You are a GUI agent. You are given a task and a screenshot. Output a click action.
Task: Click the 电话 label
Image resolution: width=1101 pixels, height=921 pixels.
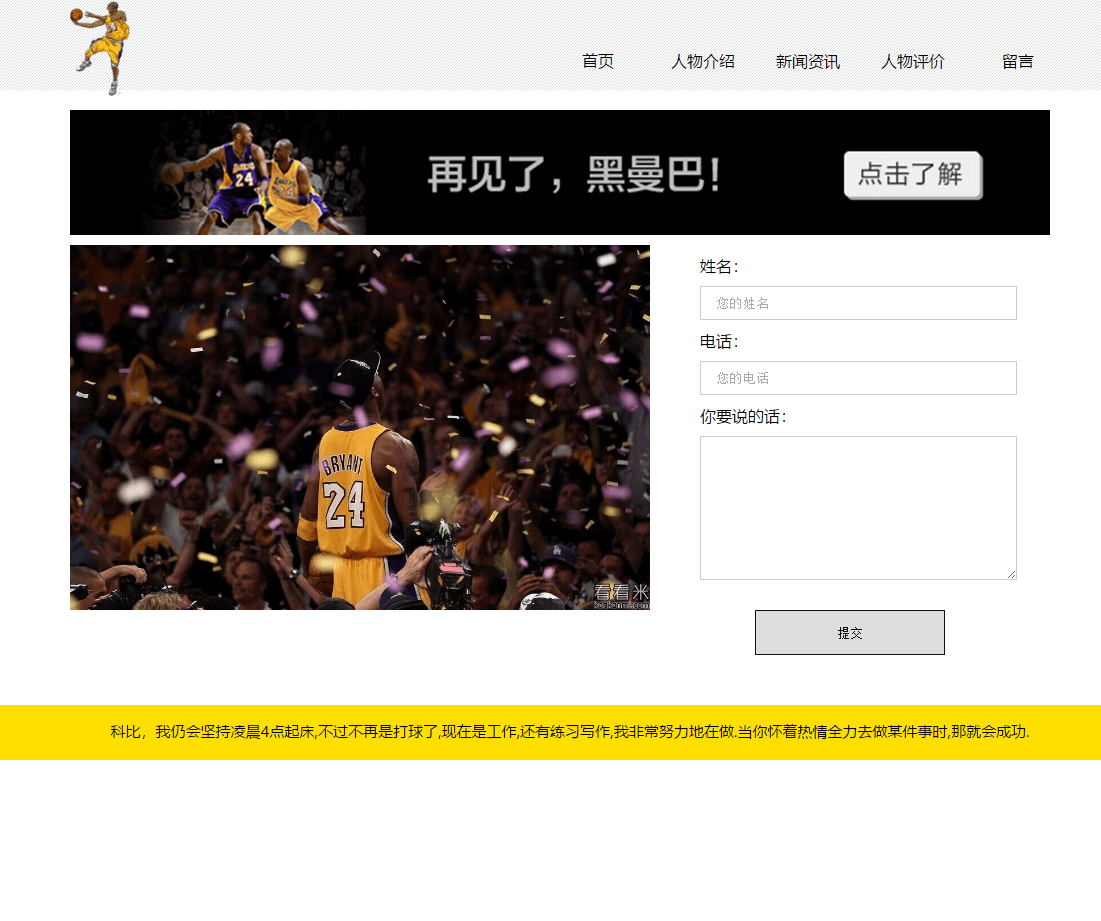pos(719,342)
